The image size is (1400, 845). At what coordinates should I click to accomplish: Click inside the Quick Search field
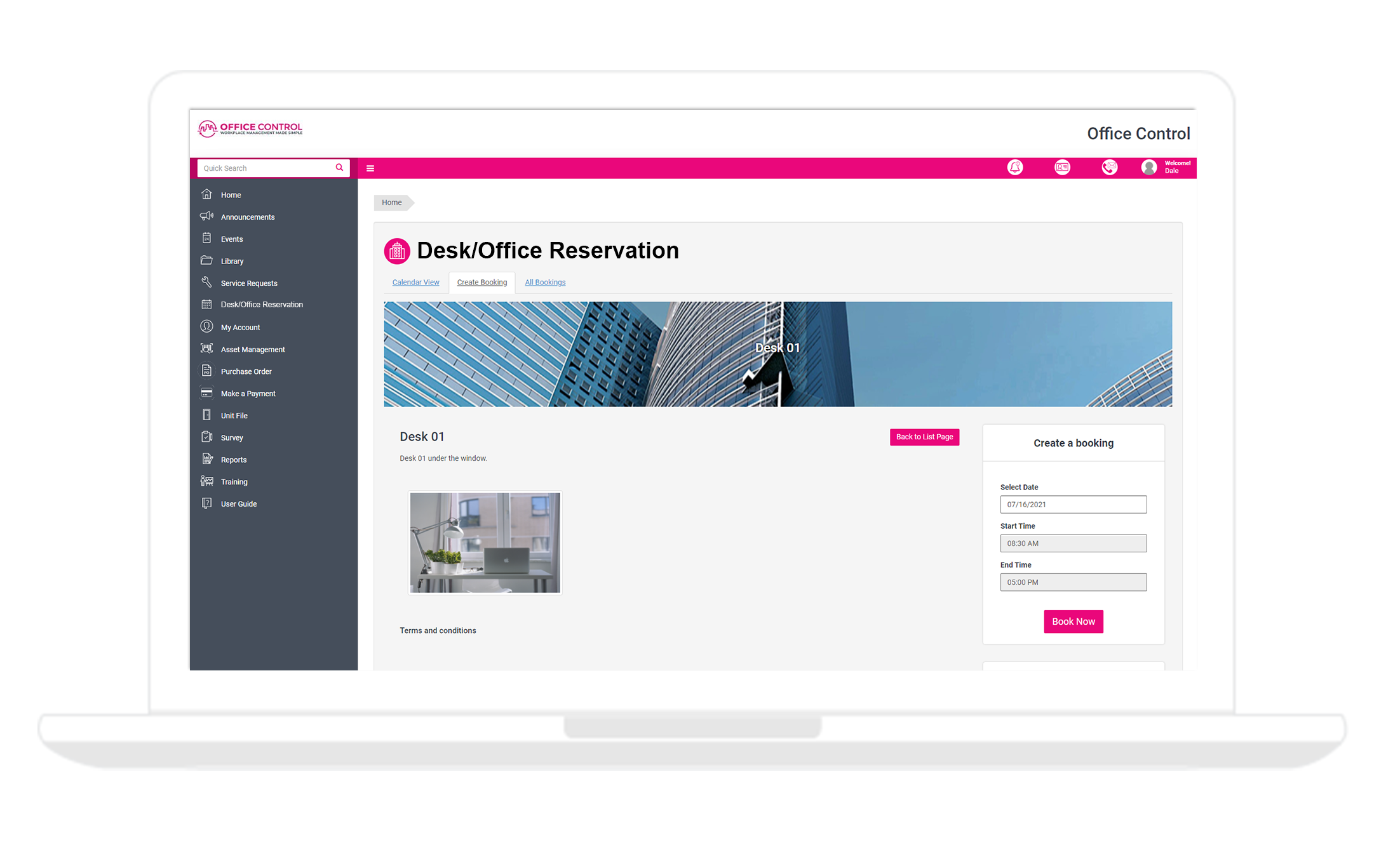pos(266,168)
